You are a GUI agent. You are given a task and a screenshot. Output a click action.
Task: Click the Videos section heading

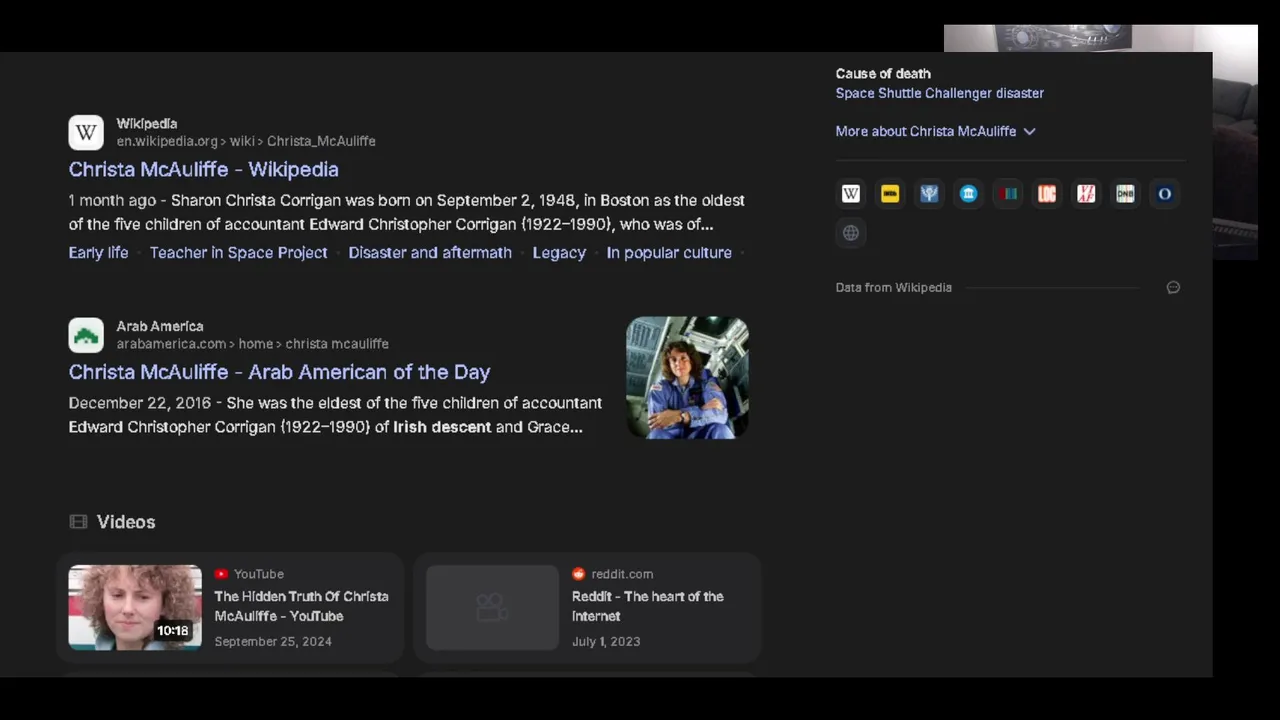point(126,522)
